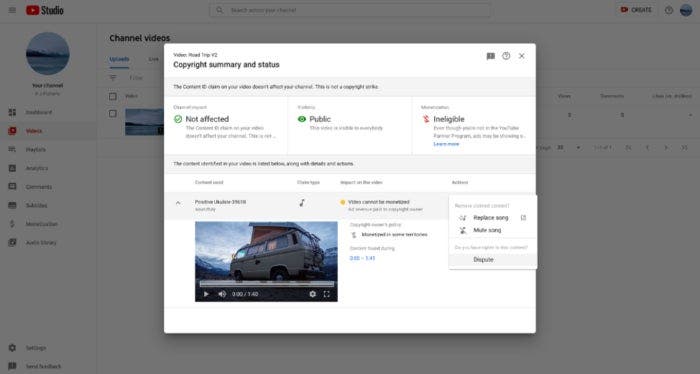The image size is (700, 374).
Task: Click the volume icon in video player
Action: tap(222, 294)
